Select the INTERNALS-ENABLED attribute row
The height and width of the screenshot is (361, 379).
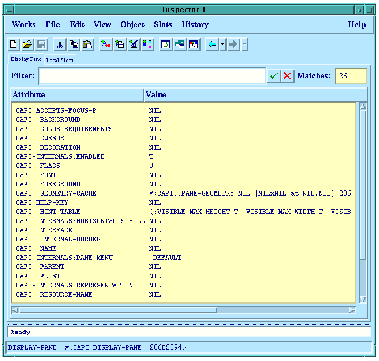click(184, 156)
